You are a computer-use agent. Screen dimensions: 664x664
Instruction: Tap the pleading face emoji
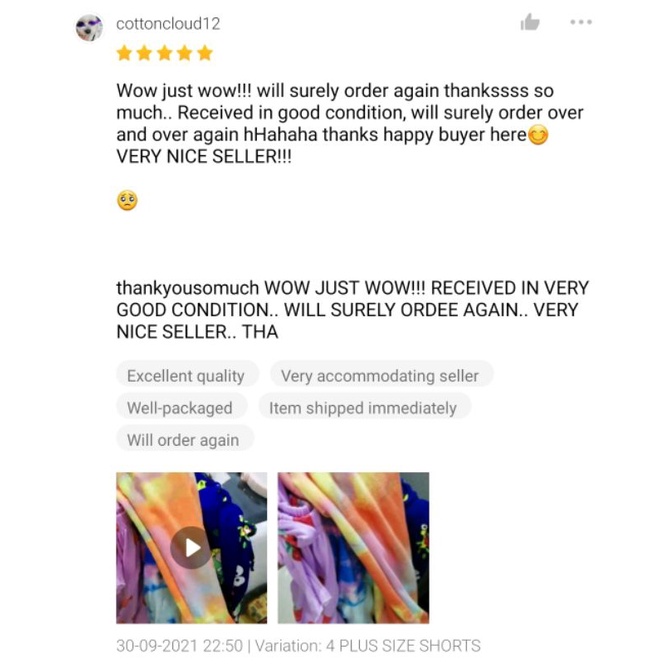pyautogui.click(x=127, y=200)
